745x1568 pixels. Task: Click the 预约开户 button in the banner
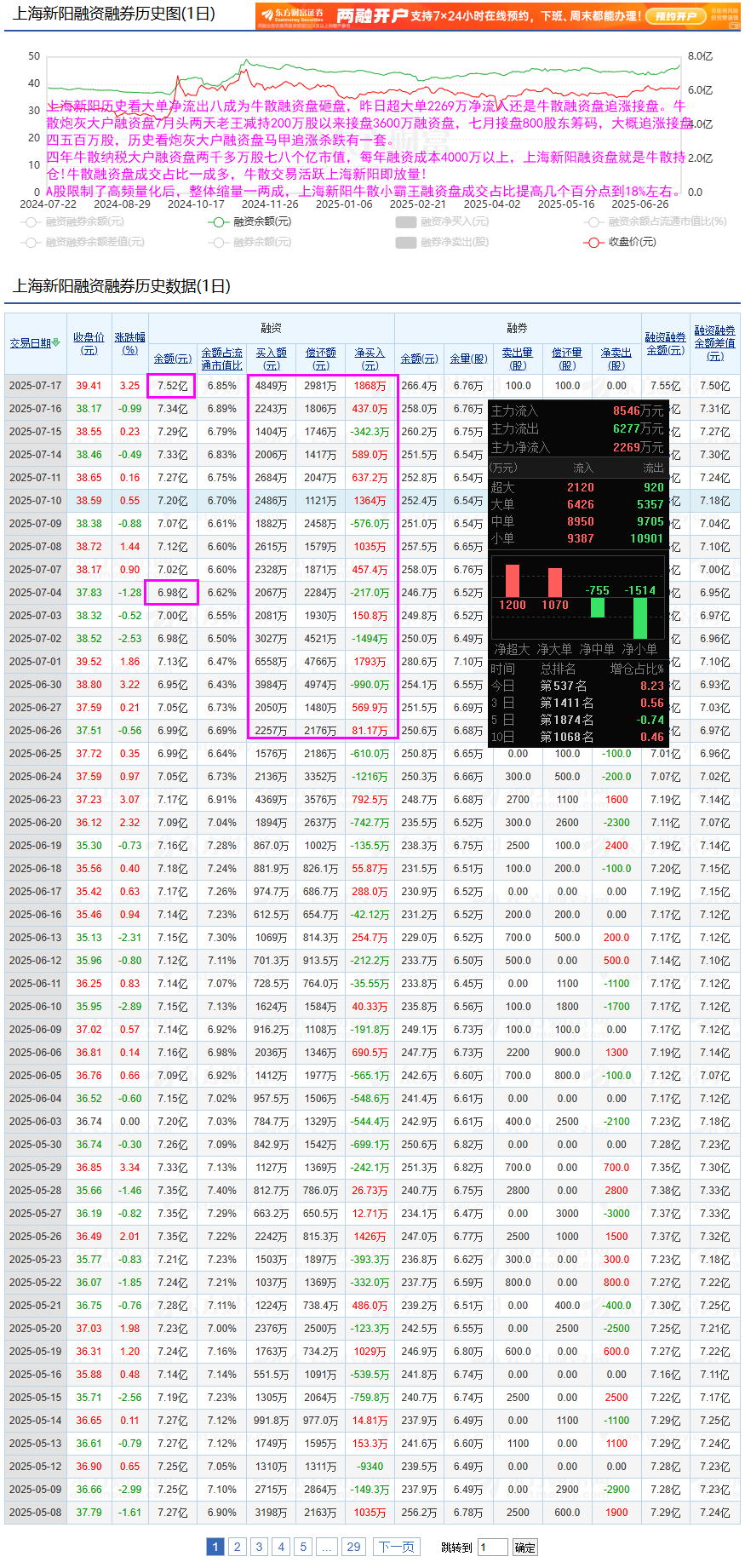pos(674,16)
